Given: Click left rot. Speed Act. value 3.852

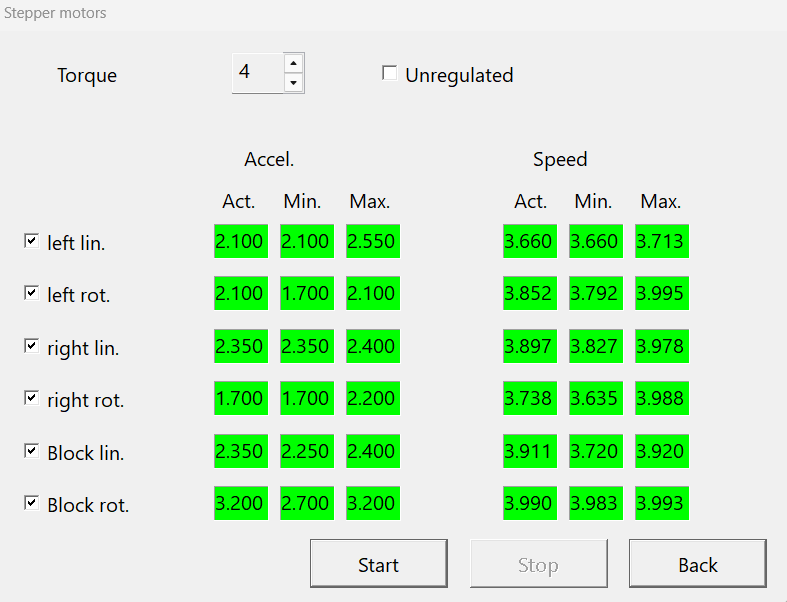Looking at the screenshot, I should 530,293.
